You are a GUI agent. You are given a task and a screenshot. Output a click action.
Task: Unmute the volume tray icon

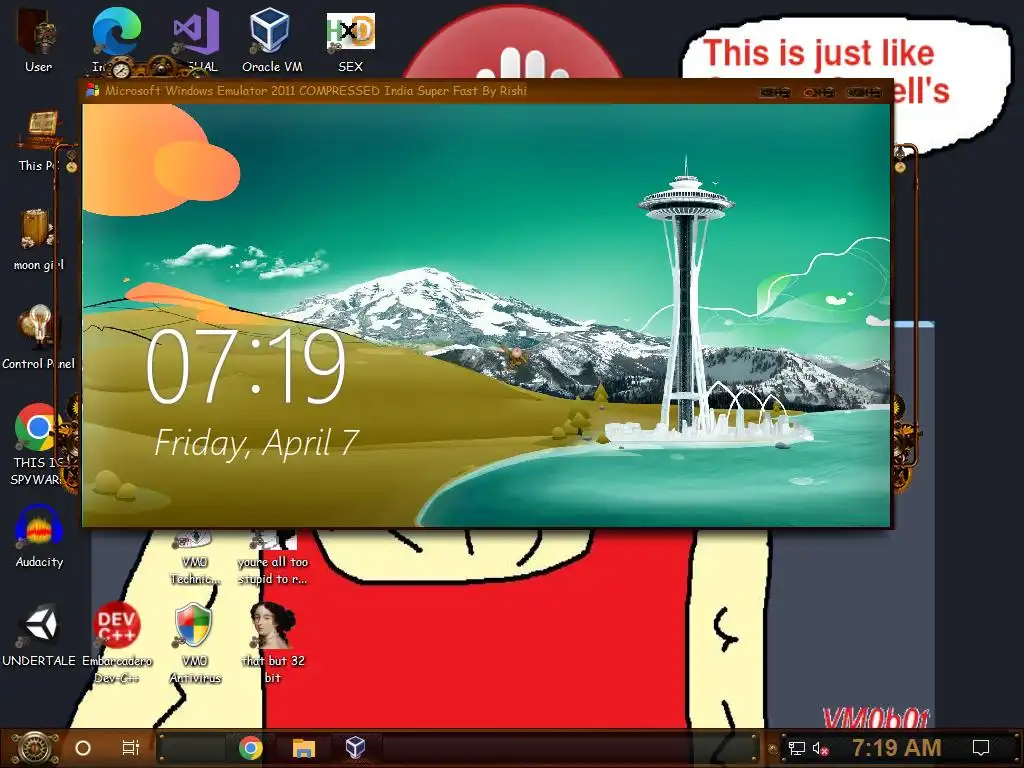click(820, 748)
